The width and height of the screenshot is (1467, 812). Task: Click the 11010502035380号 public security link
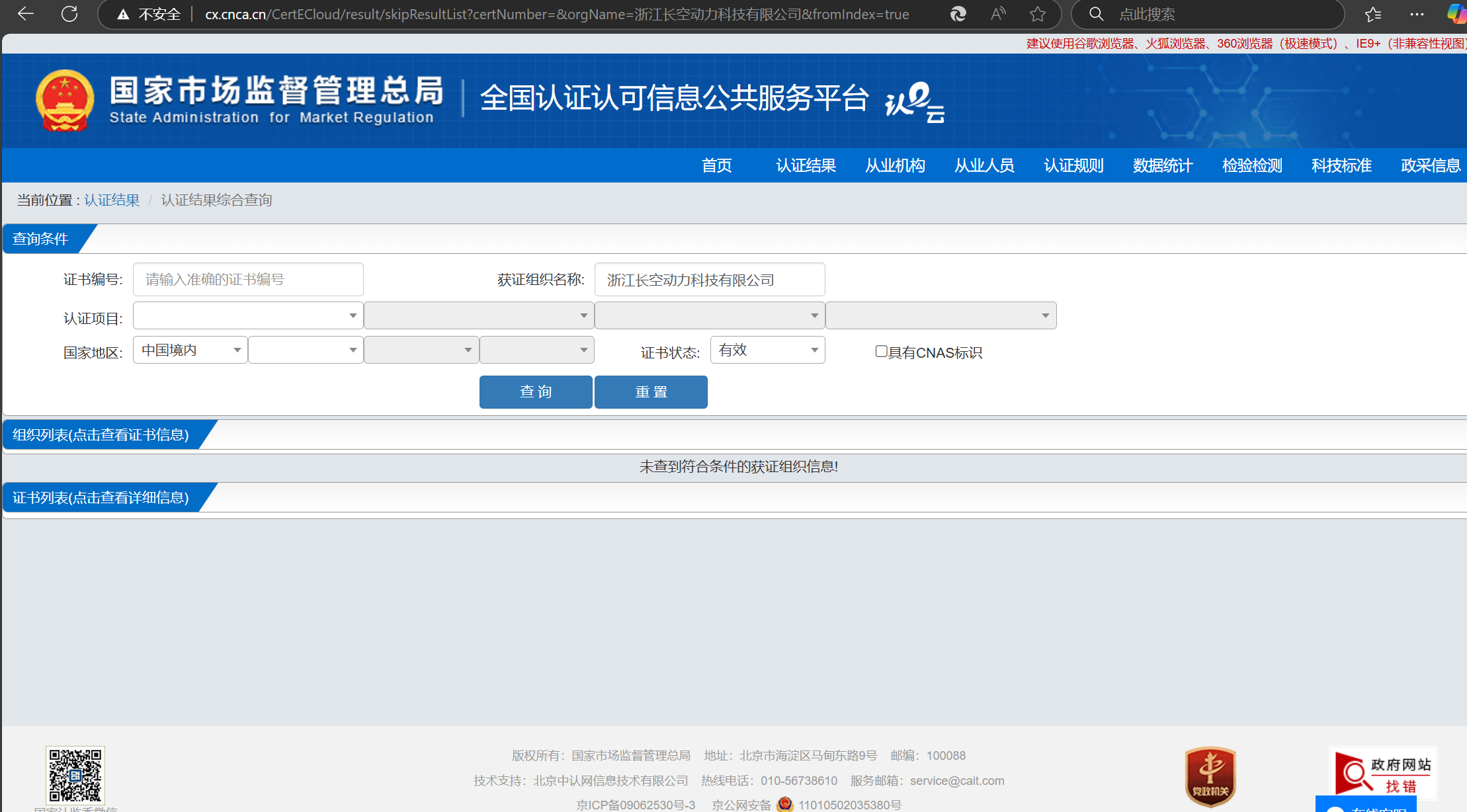click(849, 805)
